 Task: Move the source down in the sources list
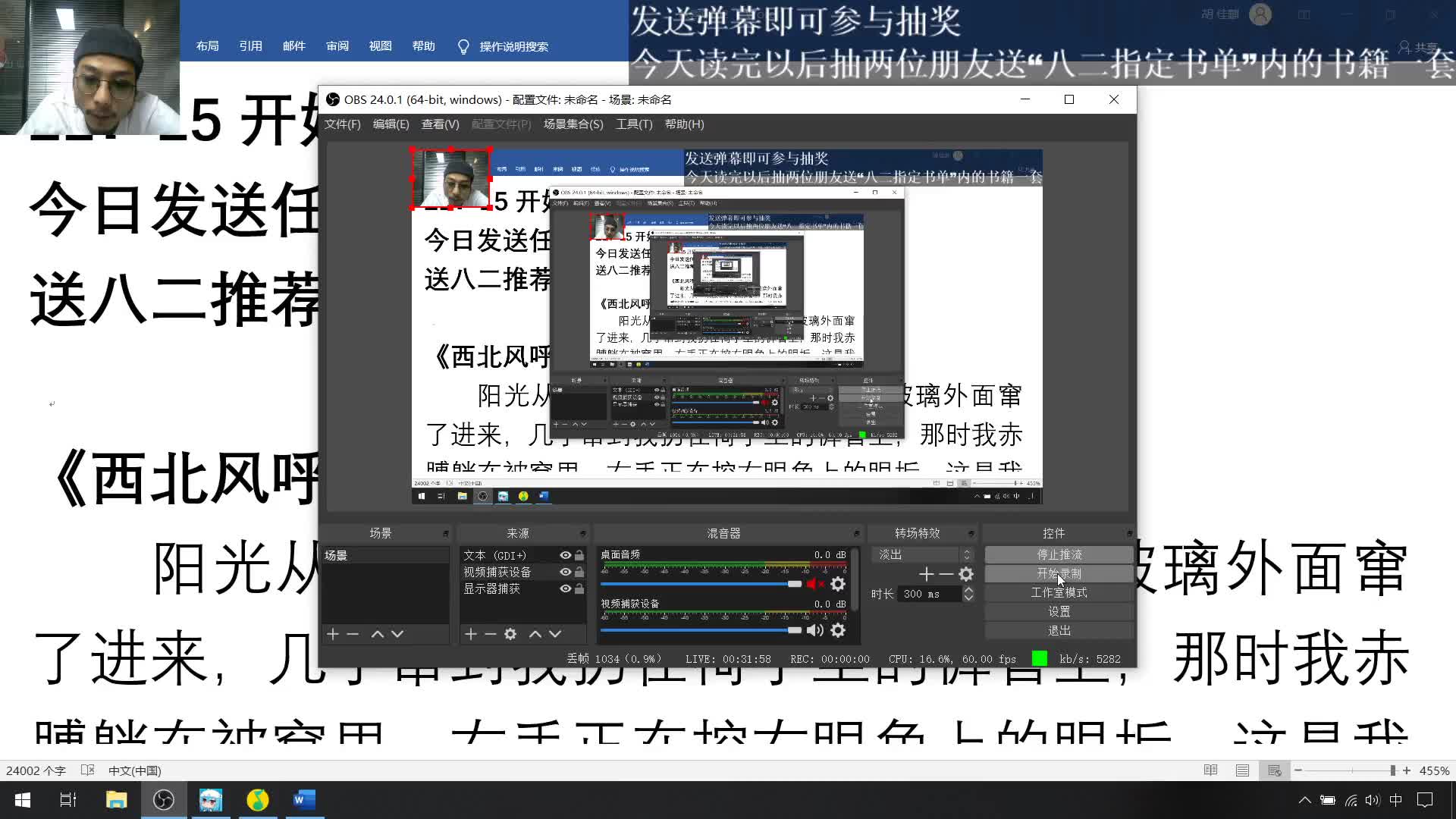(x=555, y=634)
